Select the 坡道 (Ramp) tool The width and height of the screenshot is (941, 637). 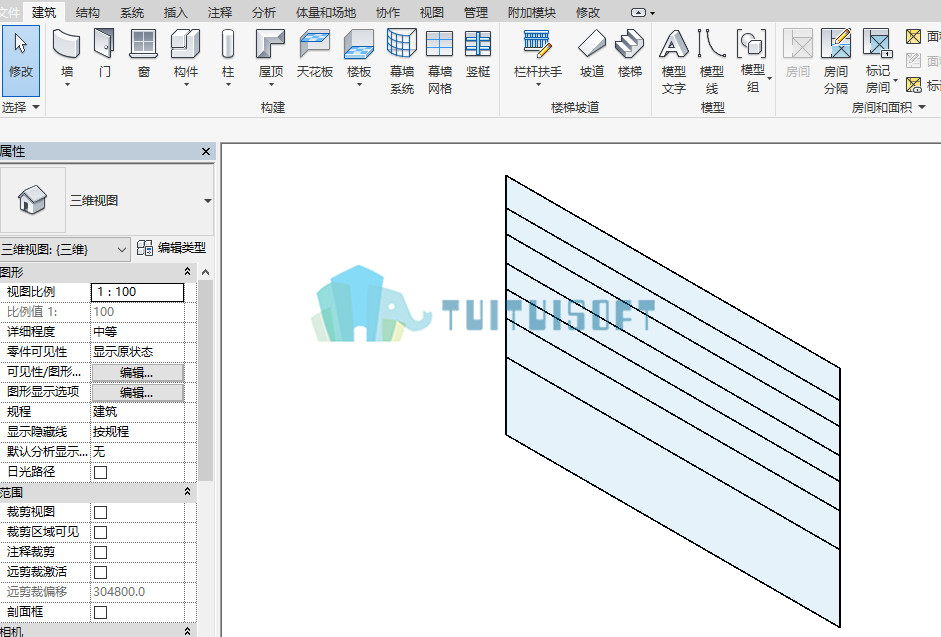coord(592,54)
